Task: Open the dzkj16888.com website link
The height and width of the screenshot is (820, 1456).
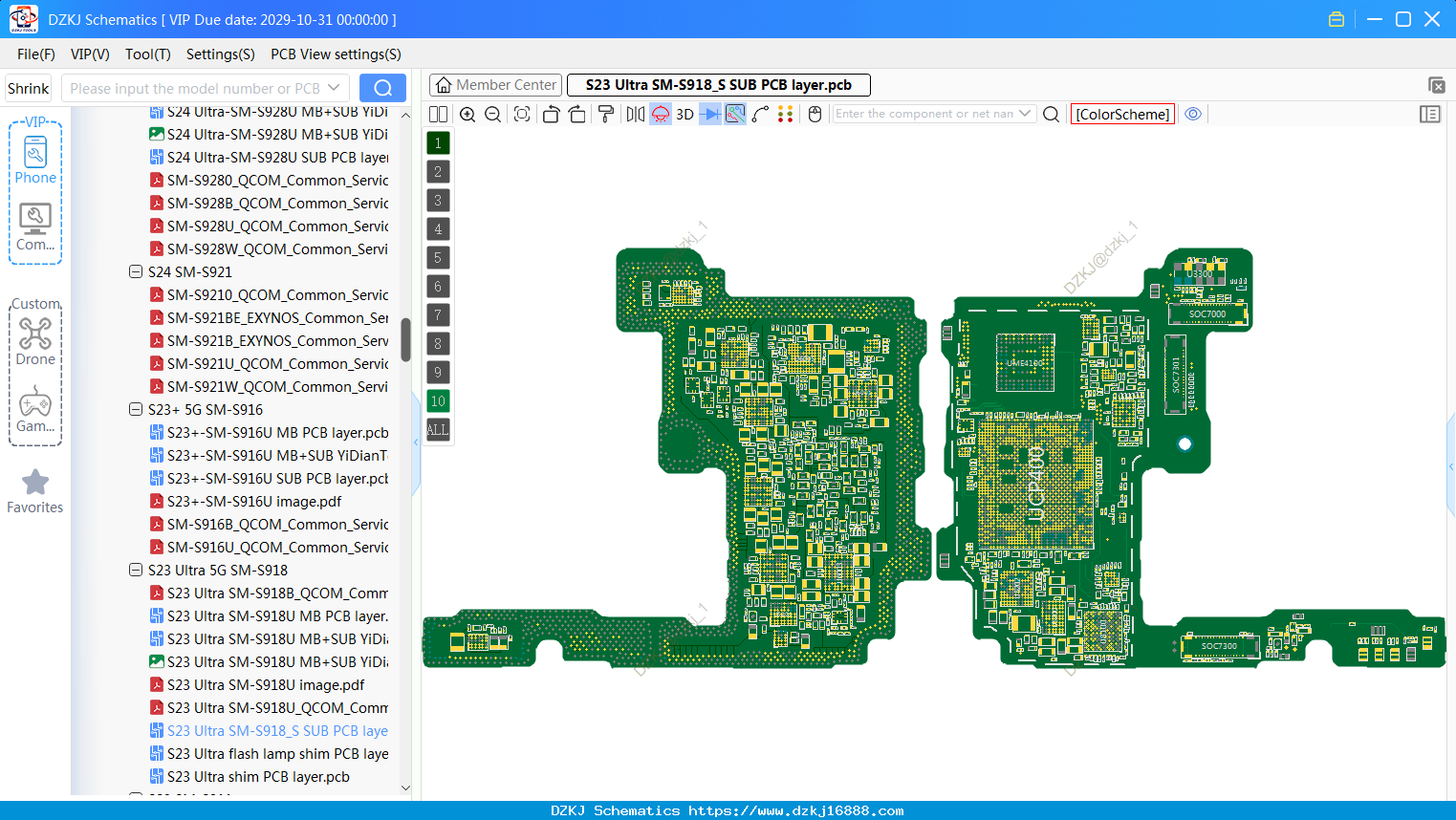Action: click(795, 810)
